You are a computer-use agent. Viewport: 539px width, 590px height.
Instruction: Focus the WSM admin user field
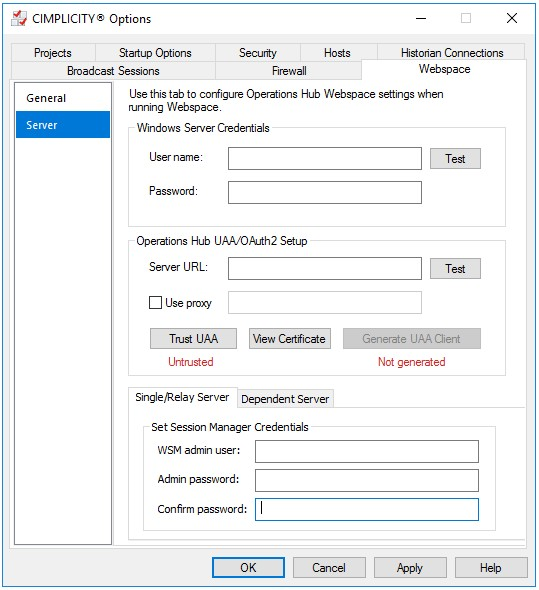point(367,452)
